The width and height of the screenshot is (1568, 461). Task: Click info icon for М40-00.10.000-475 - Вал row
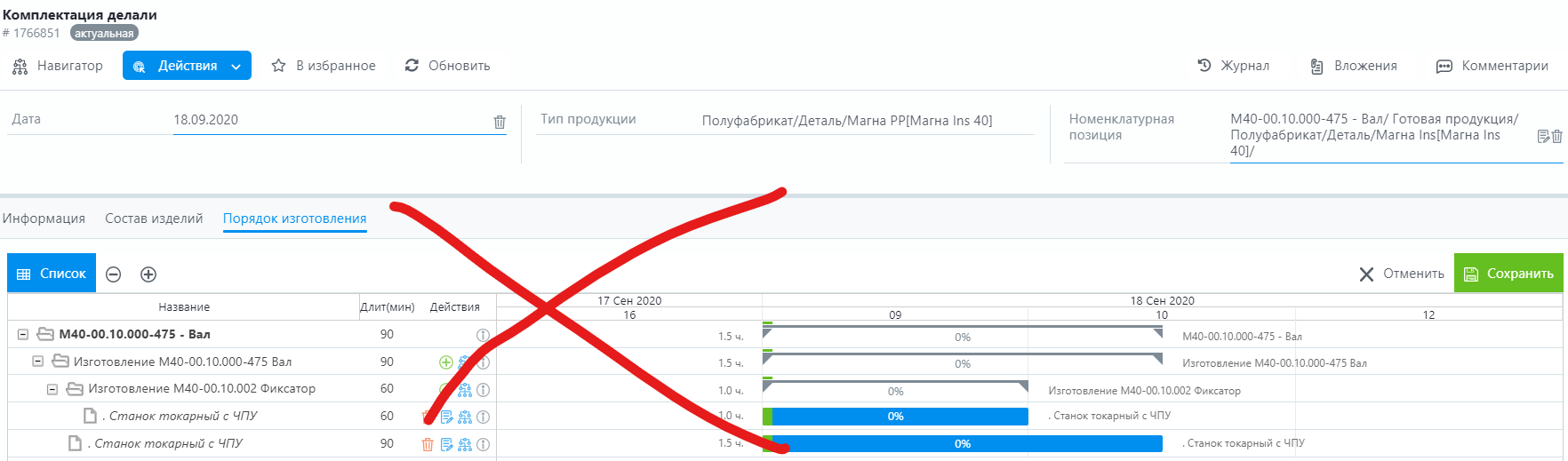pyautogui.click(x=483, y=336)
